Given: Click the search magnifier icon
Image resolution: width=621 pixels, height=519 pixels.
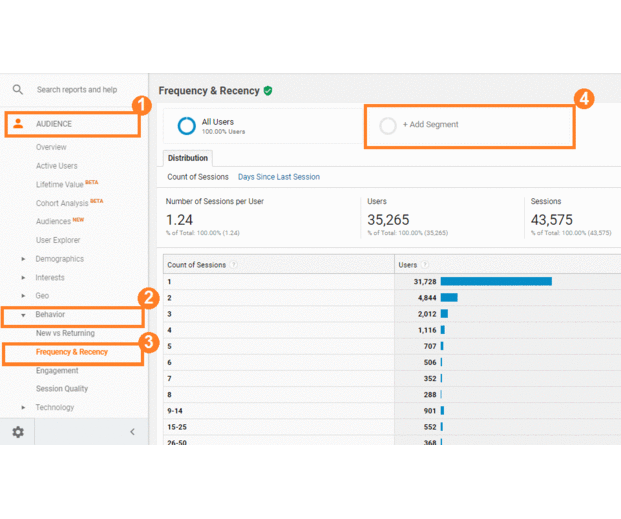Looking at the screenshot, I should coord(17,90).
